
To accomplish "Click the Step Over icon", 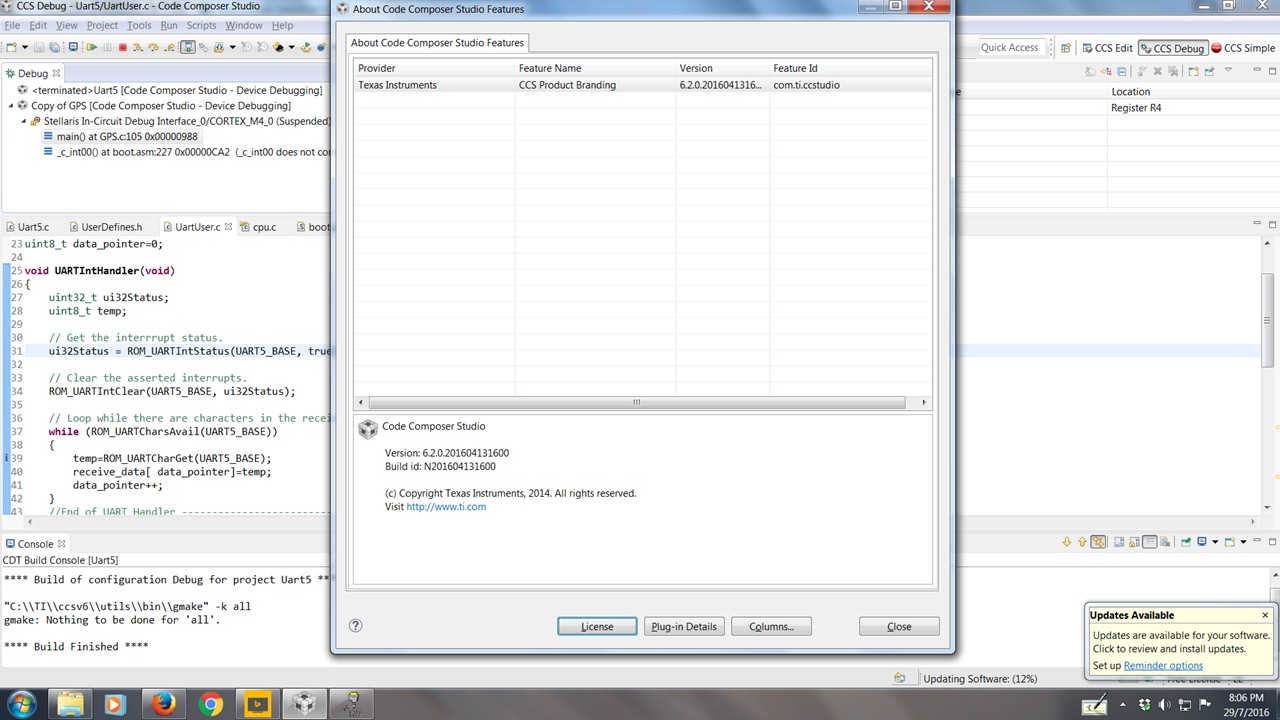I will coord(154,47).
